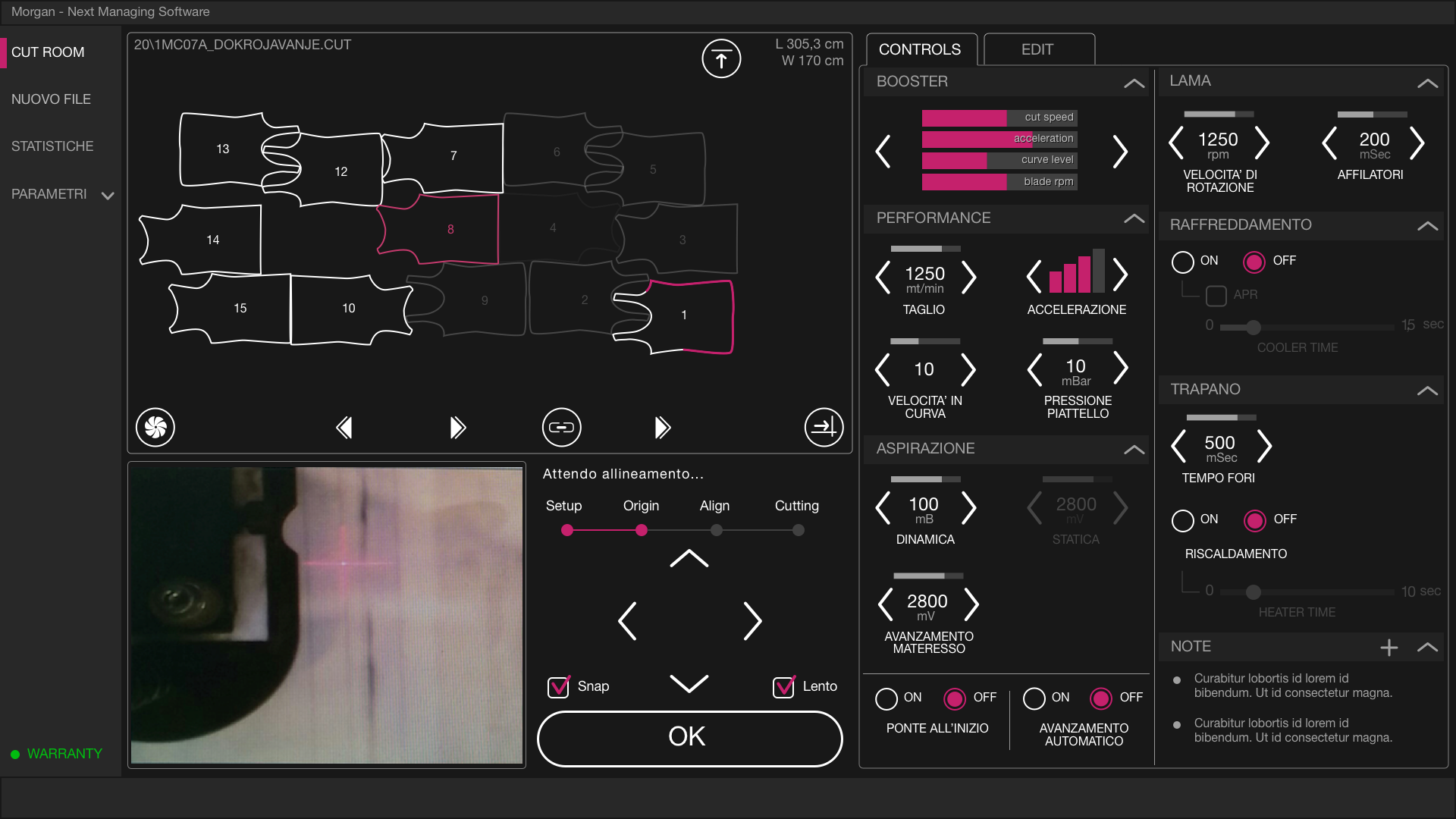
Task: Adjust the HEATER TIME slider
Action: pyautogui.click(x=1253, y=591)
